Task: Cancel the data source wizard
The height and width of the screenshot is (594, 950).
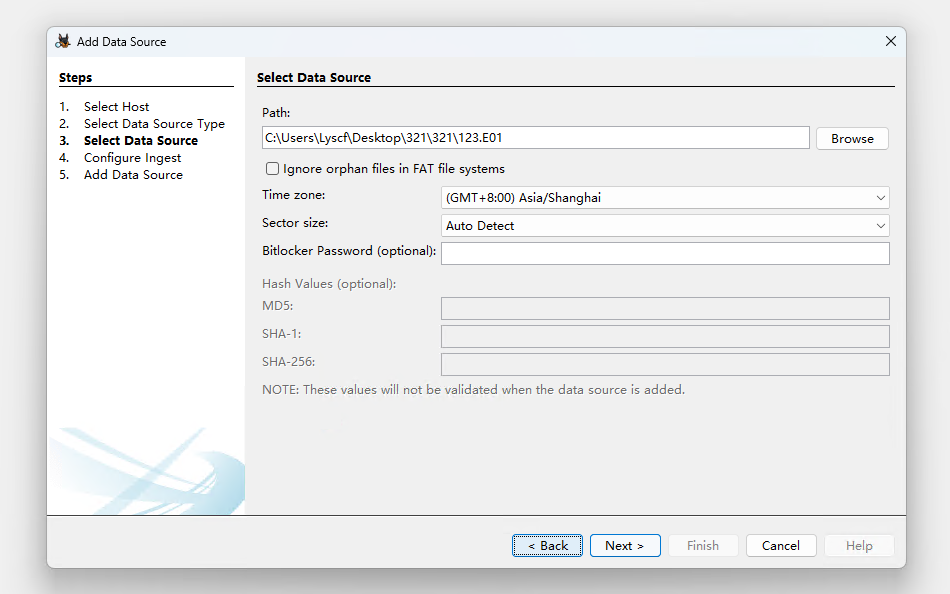Action: coord(781,546)
